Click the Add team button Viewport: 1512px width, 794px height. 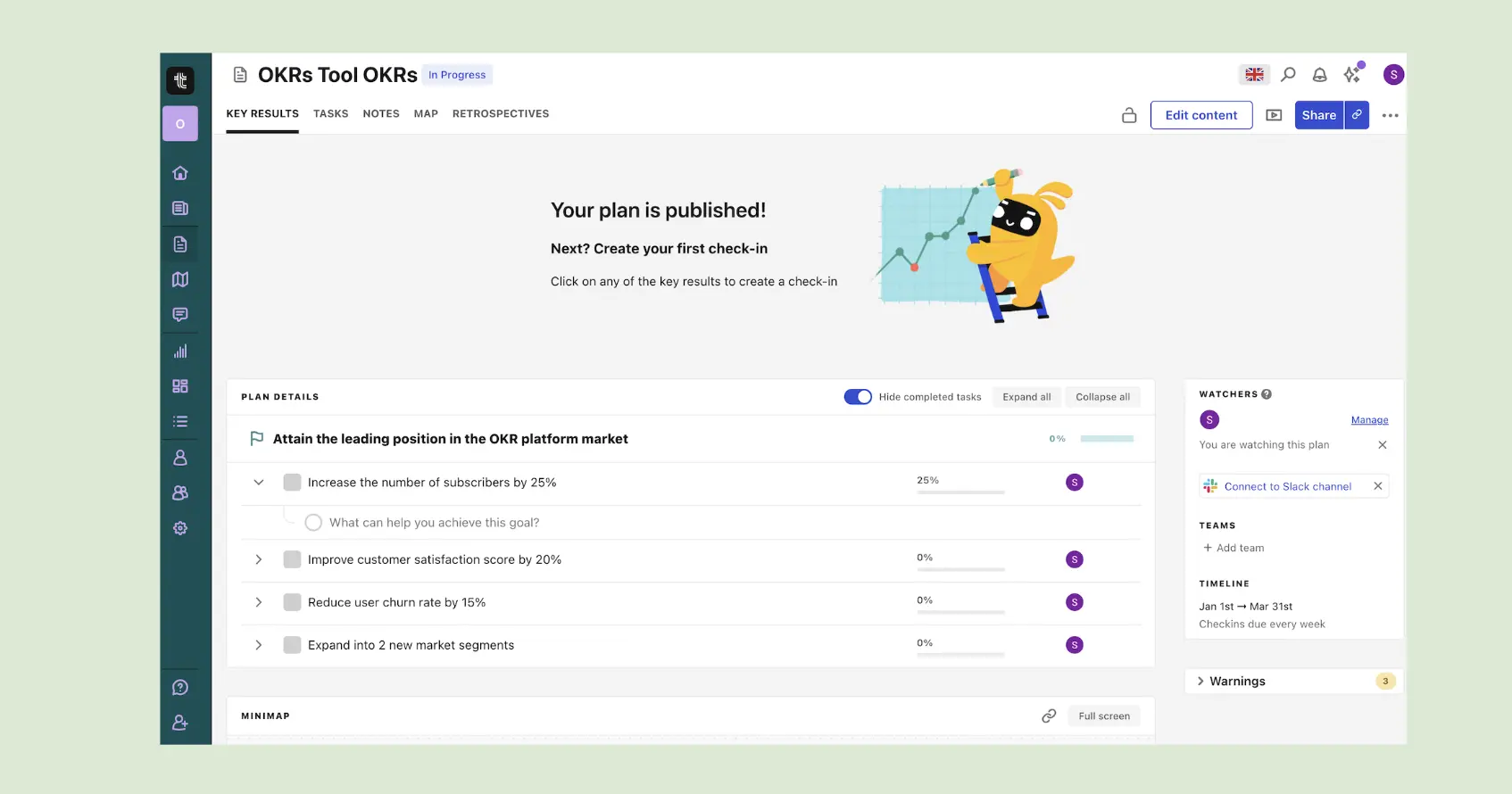[1234, 549]
